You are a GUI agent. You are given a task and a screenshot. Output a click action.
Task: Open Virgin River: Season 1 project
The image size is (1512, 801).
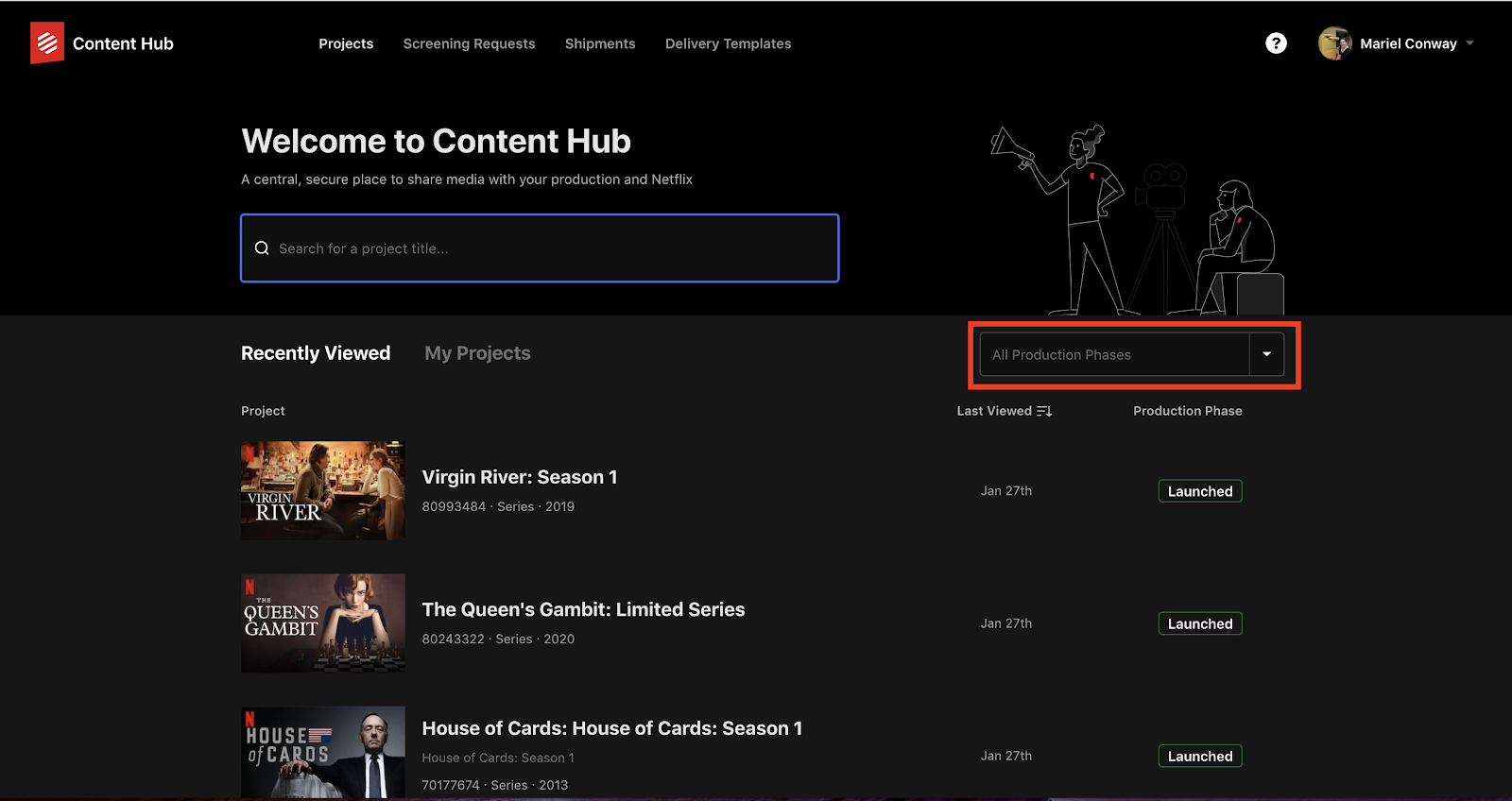520,477
